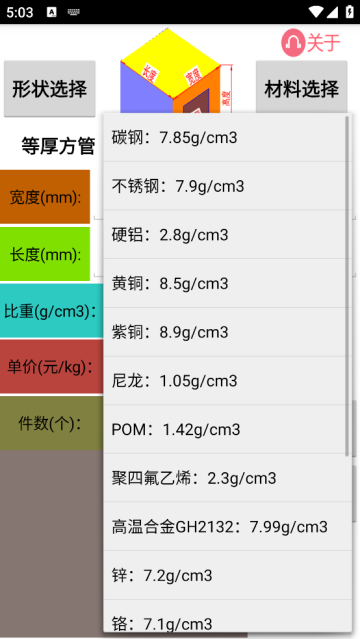Select POM 1.42g/cm3 option

[x=227, y=429]
